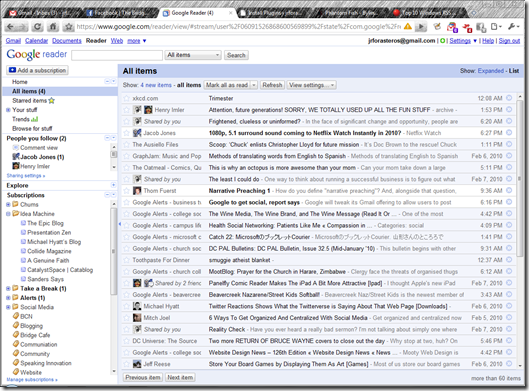Star the Oatmeal octopus item

click(x=127, y=168)
